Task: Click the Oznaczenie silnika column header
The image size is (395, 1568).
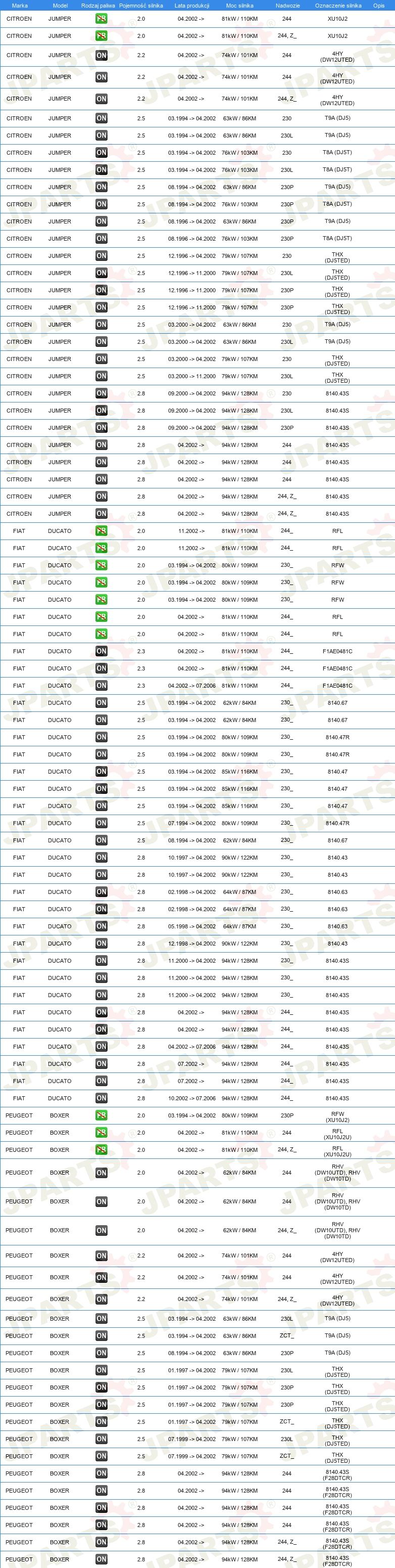Action: coord(338,6)
